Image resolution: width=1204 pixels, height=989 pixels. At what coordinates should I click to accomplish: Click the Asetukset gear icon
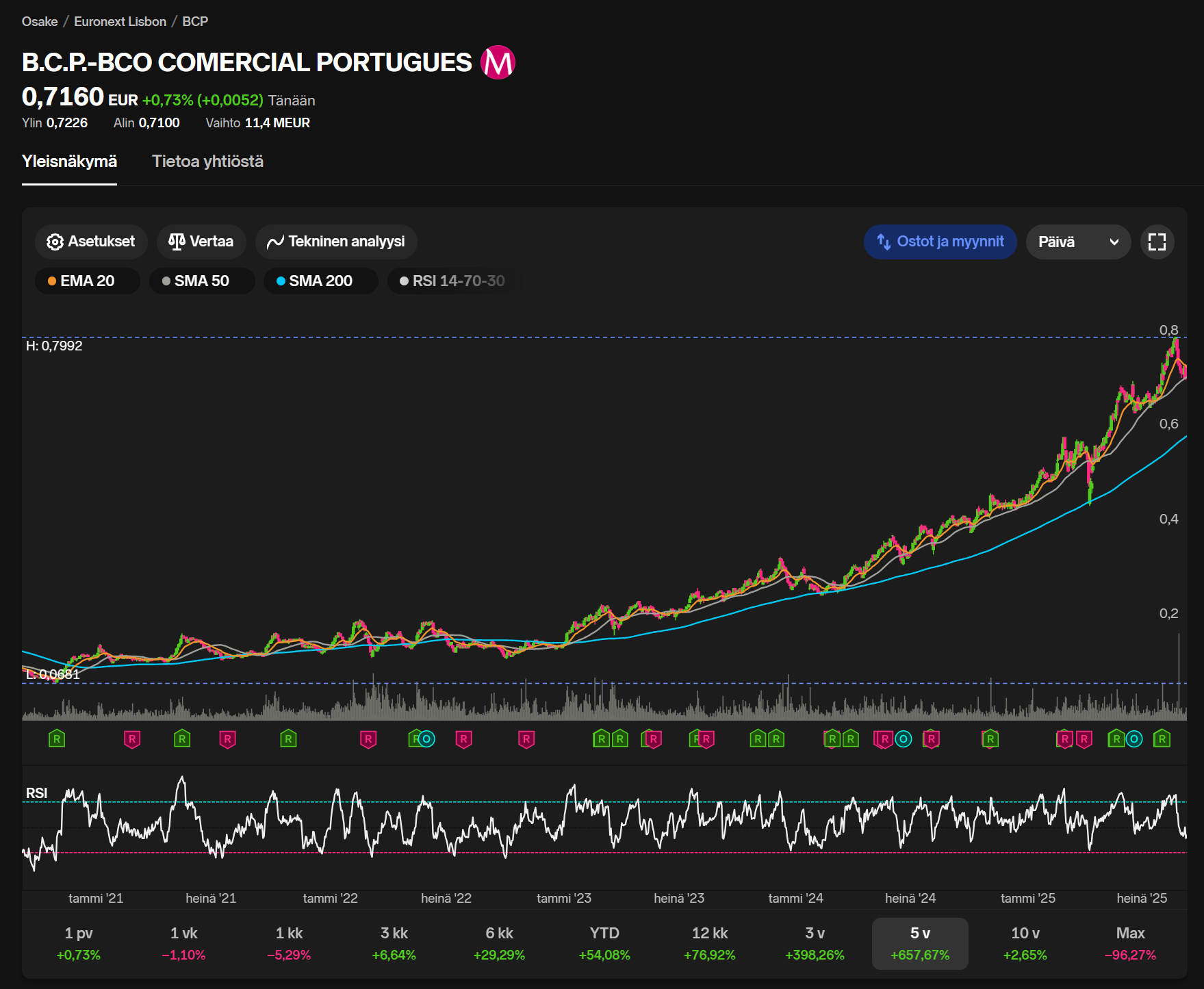(x=55, y=242)
